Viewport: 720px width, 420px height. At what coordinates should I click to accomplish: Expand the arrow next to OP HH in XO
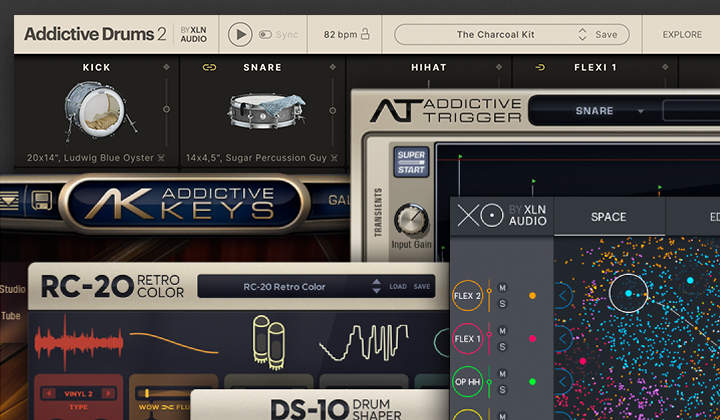(x=563, y=382)
